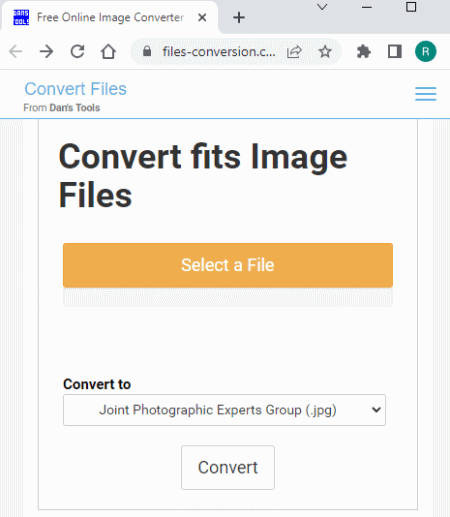
Task: Click the Select a File button
Action: 228,265
